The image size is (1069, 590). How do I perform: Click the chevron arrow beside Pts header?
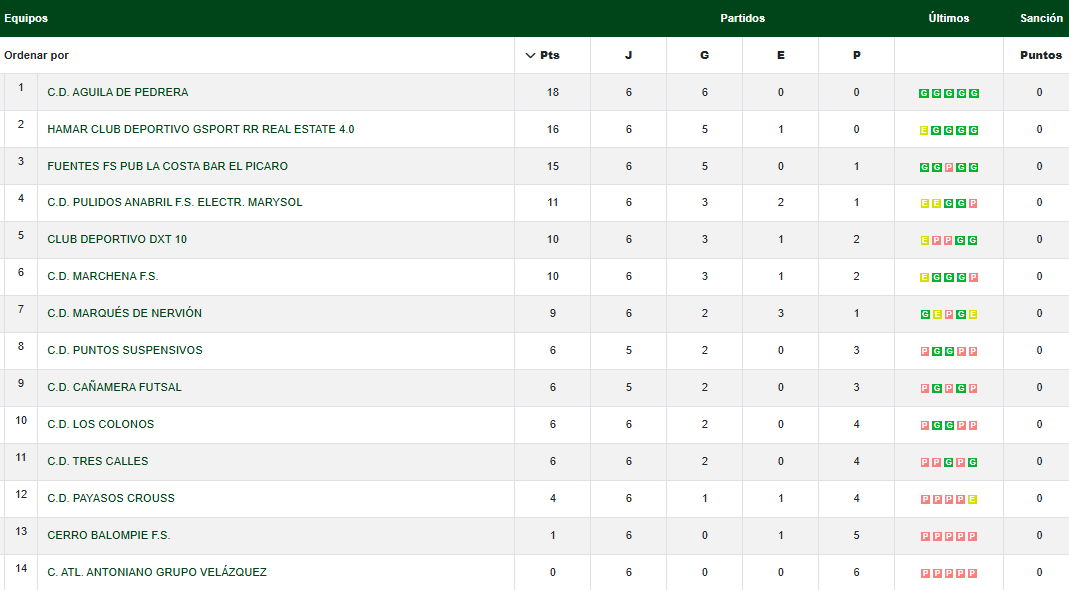[530, 56]
